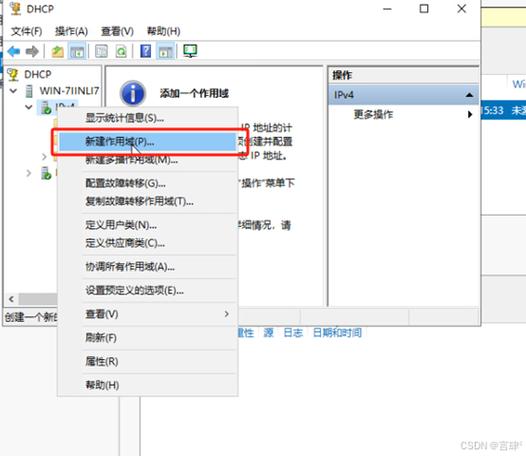This screenshot has height=456, width=526.
Task: Choose 协调所有作用域(A)...
Action: coord(148,266)
